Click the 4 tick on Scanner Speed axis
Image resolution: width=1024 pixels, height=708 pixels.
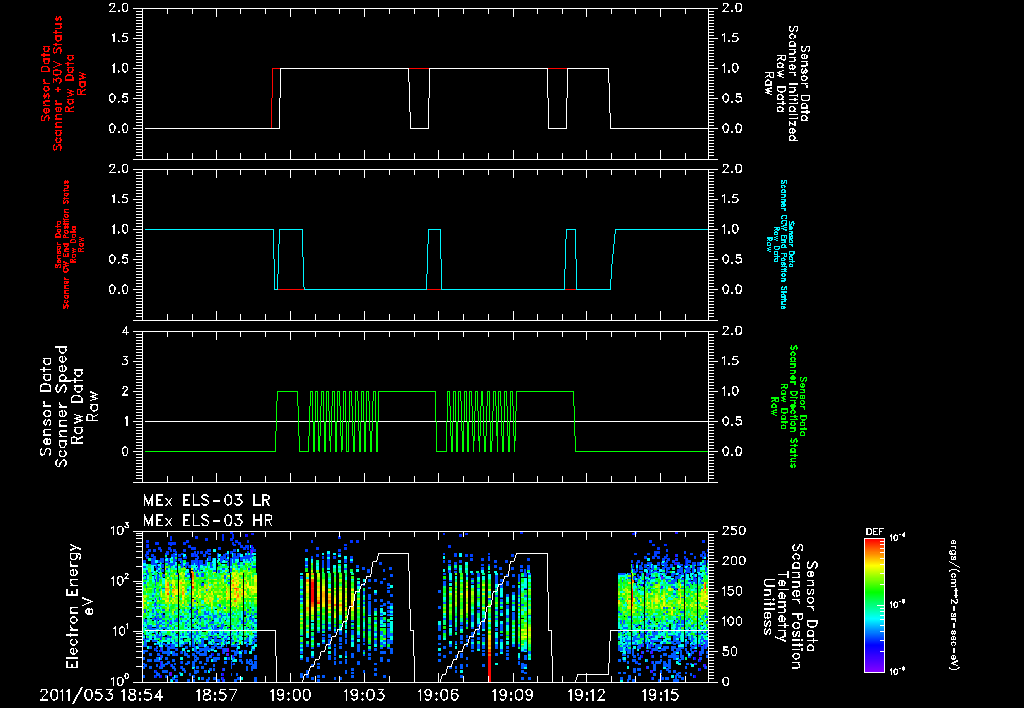click(x=125, y=331)
